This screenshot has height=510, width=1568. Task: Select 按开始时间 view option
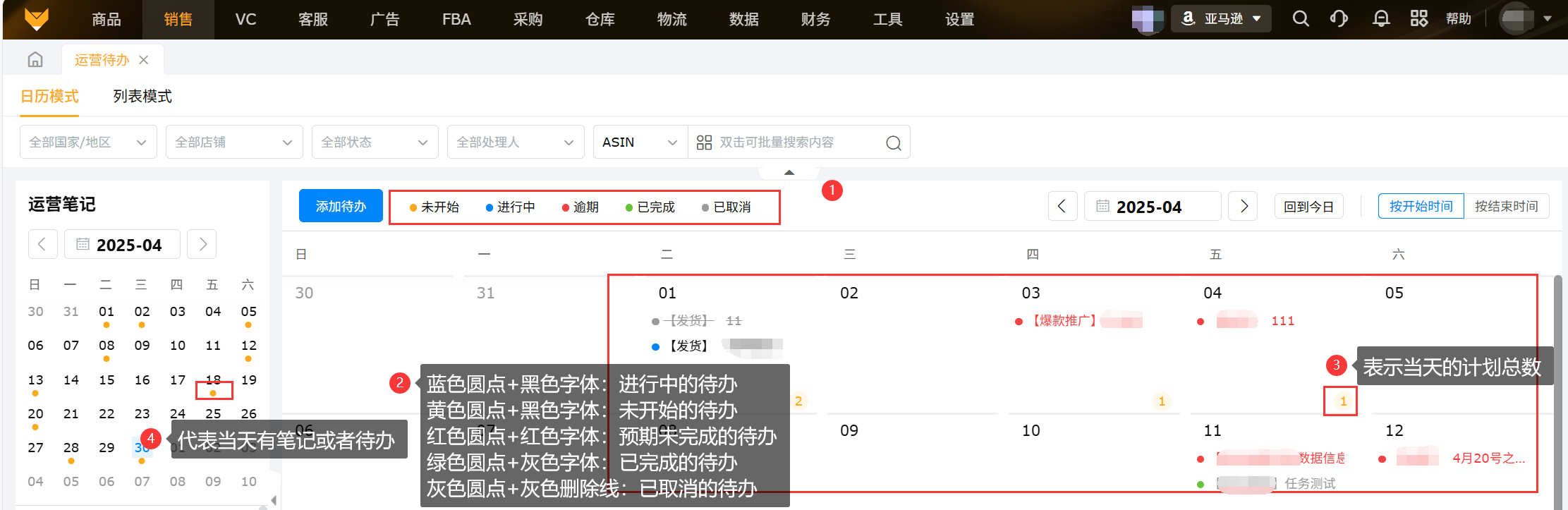click(x=1421, y=206)
